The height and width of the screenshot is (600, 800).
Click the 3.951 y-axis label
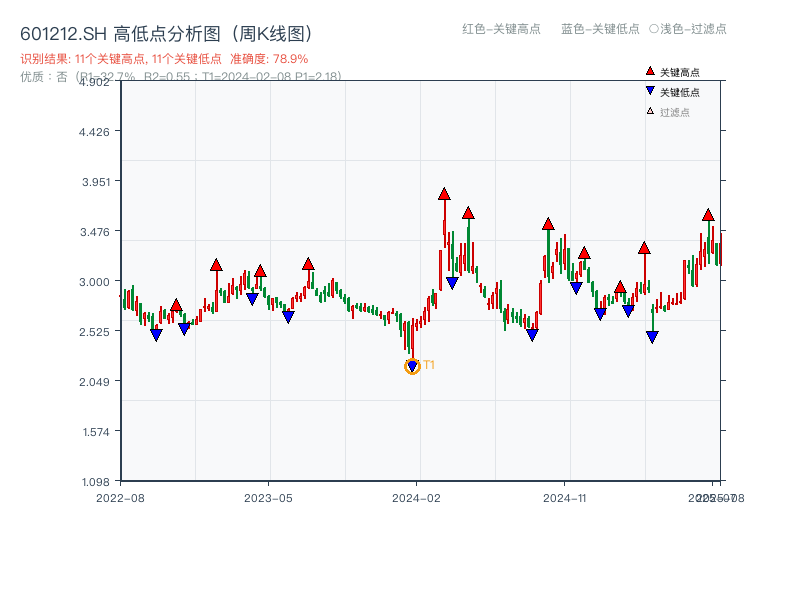click(96, 182)
